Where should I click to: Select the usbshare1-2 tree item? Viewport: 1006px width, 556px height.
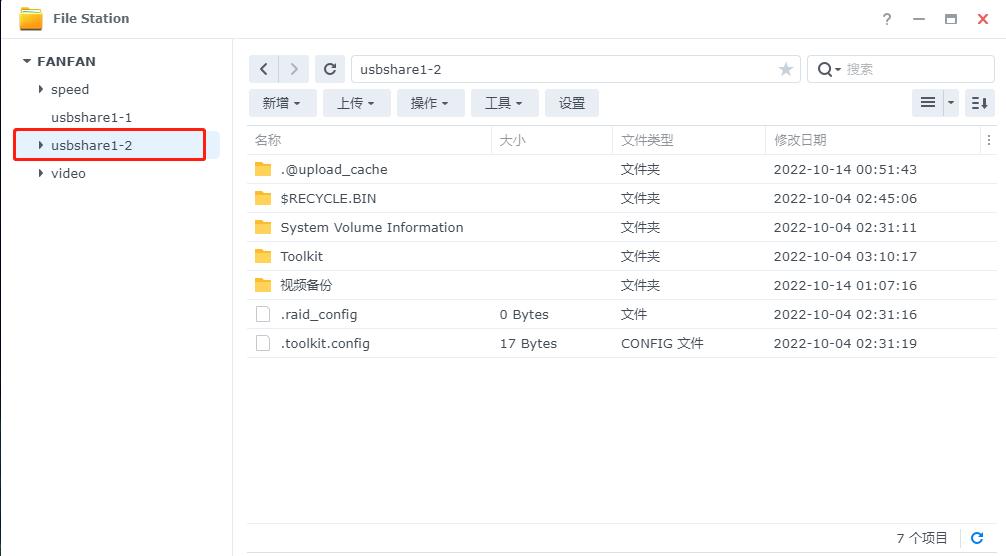point(91,146)
